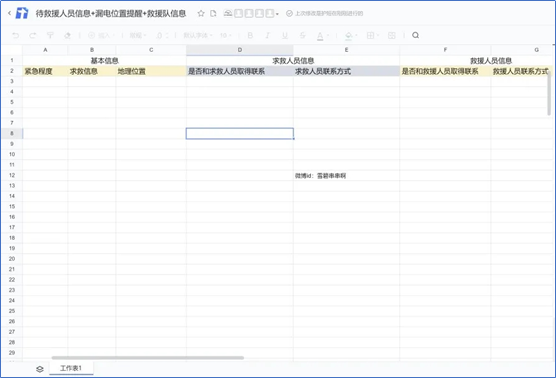Open the Insert (插入) dropdown
Image resolution: width=556 pixels, height=378 pixels.
click(101, 35)
